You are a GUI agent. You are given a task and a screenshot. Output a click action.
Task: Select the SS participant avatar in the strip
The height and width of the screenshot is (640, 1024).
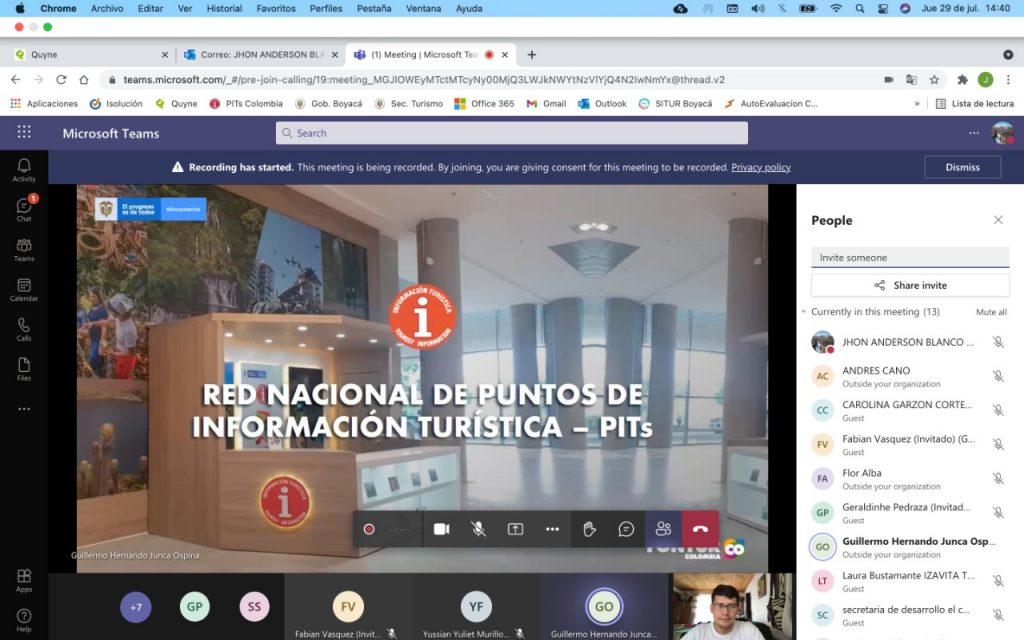click(254, 607)
